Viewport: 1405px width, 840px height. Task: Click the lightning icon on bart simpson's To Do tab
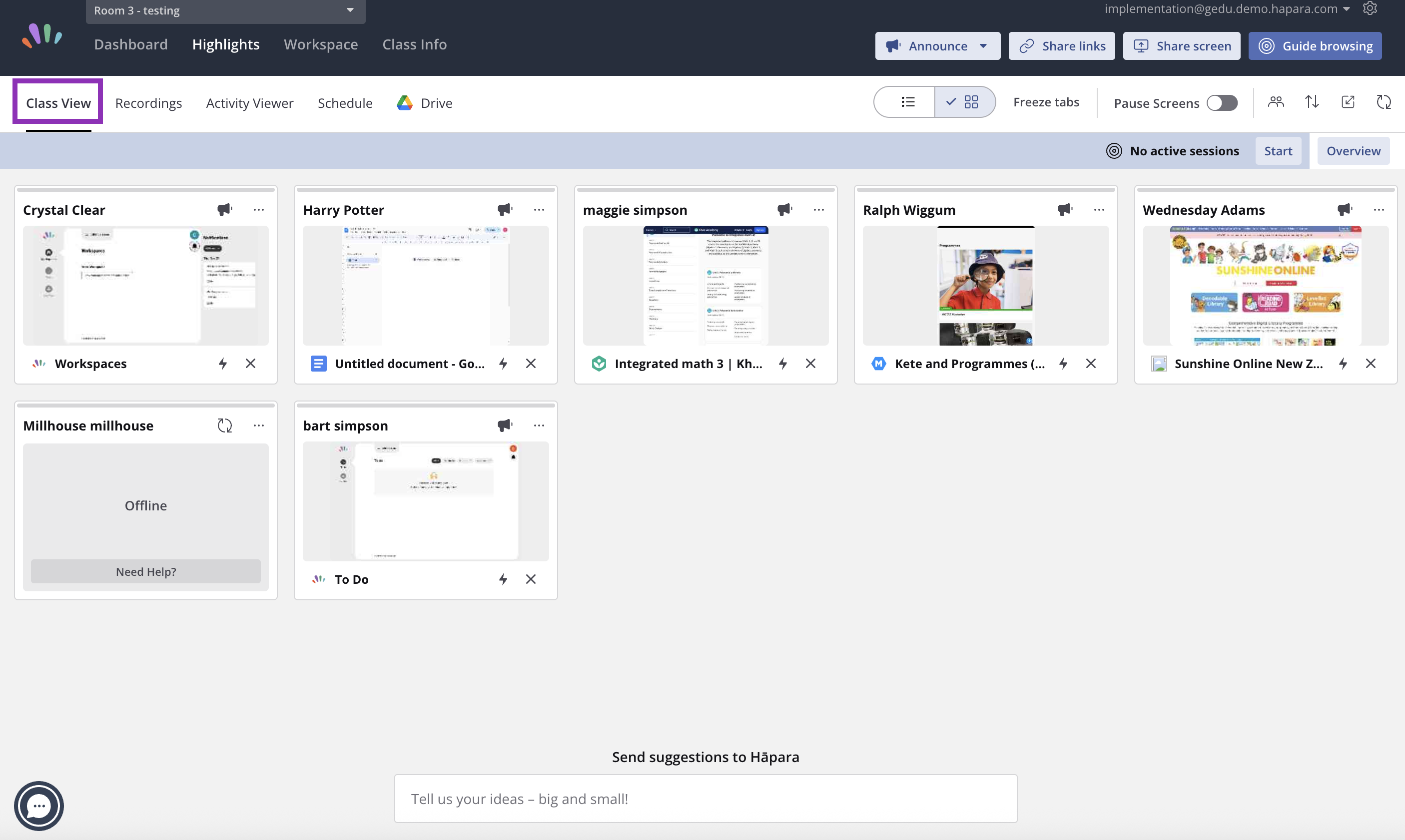point(503,578)
